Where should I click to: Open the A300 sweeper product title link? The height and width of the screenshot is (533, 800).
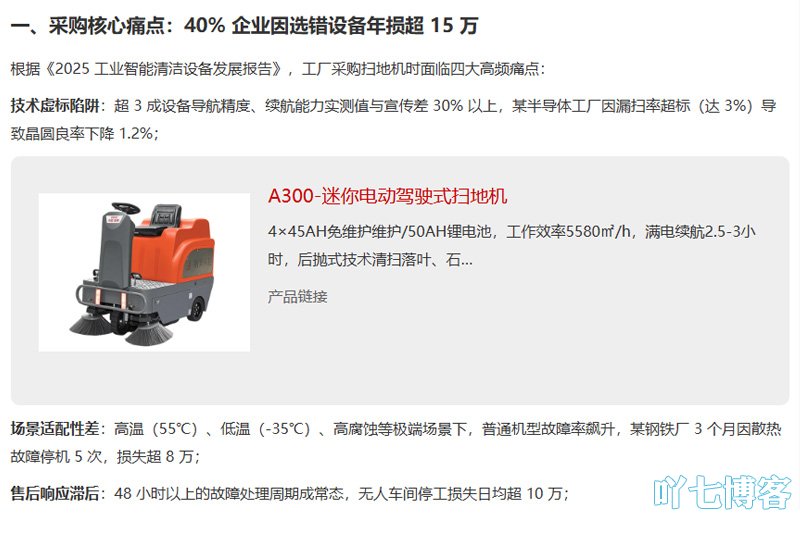387,196
